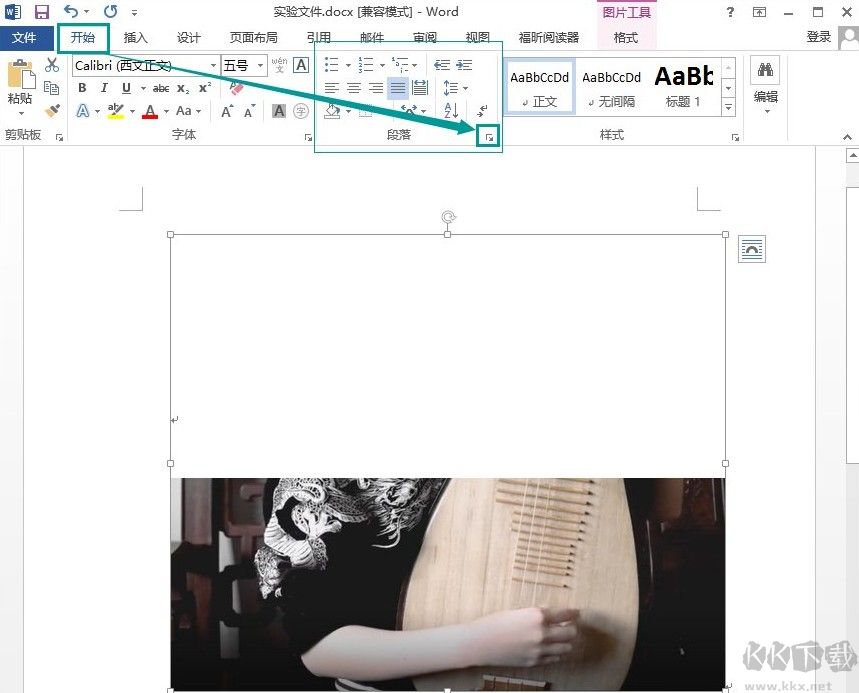Switch to the 插入 ribbon tab
The width and height of the screenshot is (859, 693).
[135, 37]
